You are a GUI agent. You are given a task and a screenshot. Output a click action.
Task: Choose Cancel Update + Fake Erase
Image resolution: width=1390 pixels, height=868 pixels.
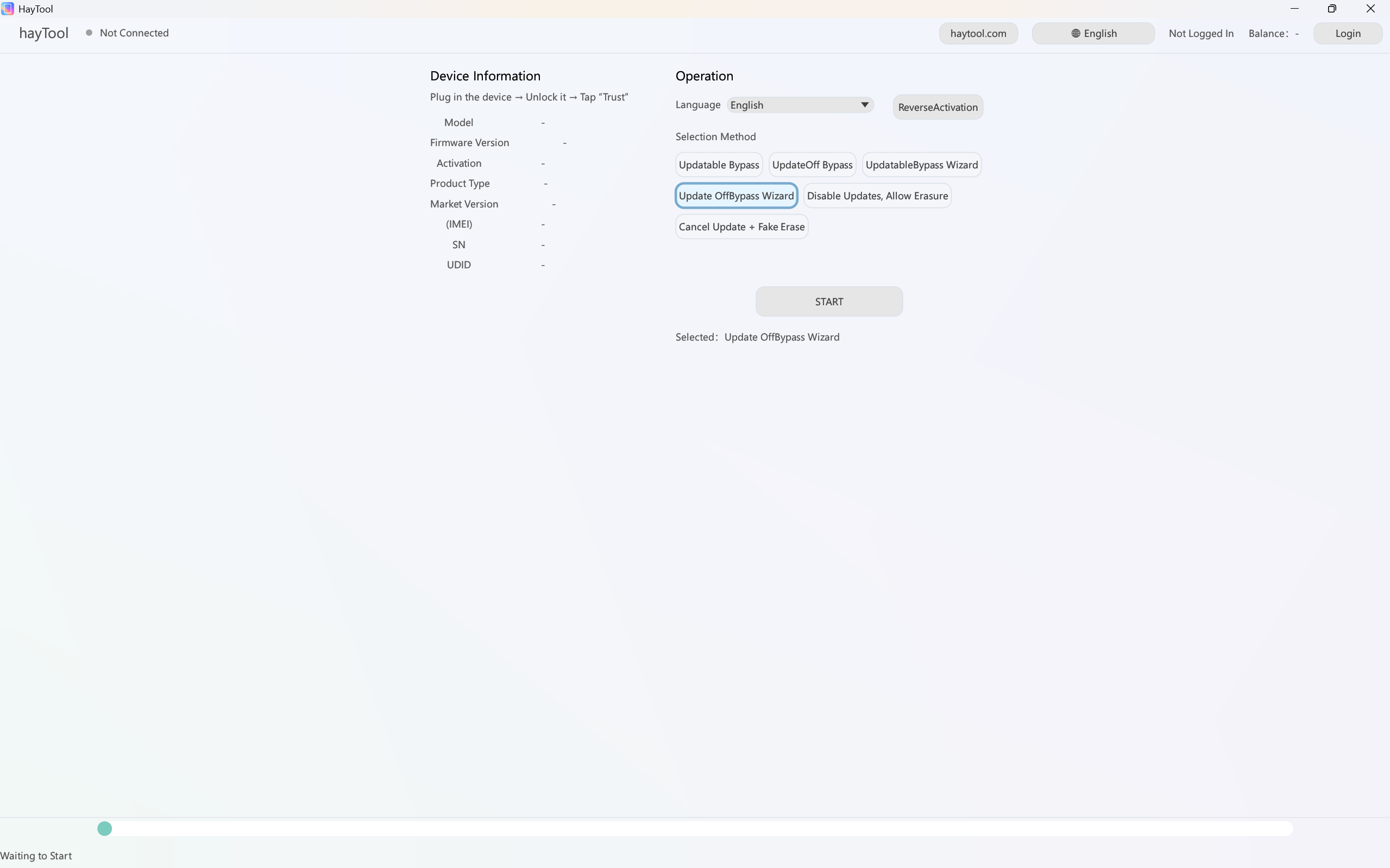click(741, 226)
